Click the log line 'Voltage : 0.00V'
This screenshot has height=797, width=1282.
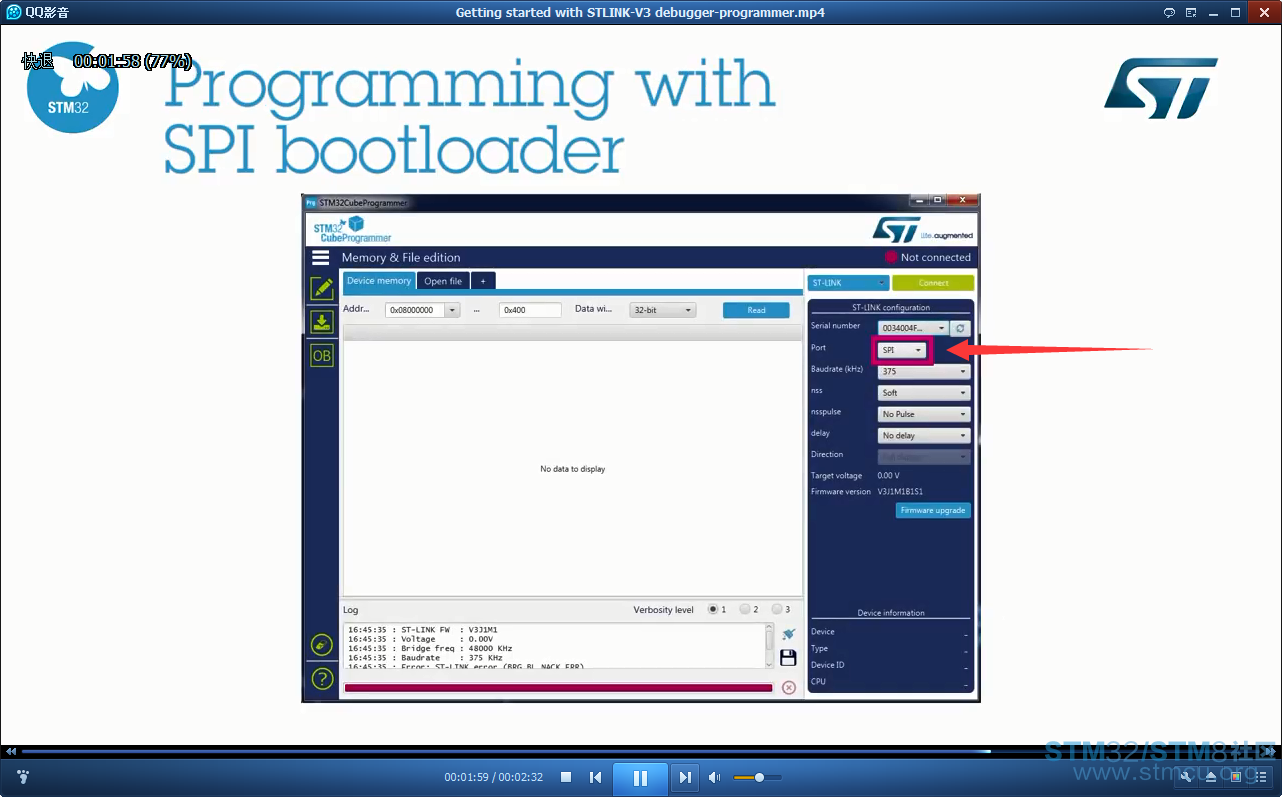(423, 639)
